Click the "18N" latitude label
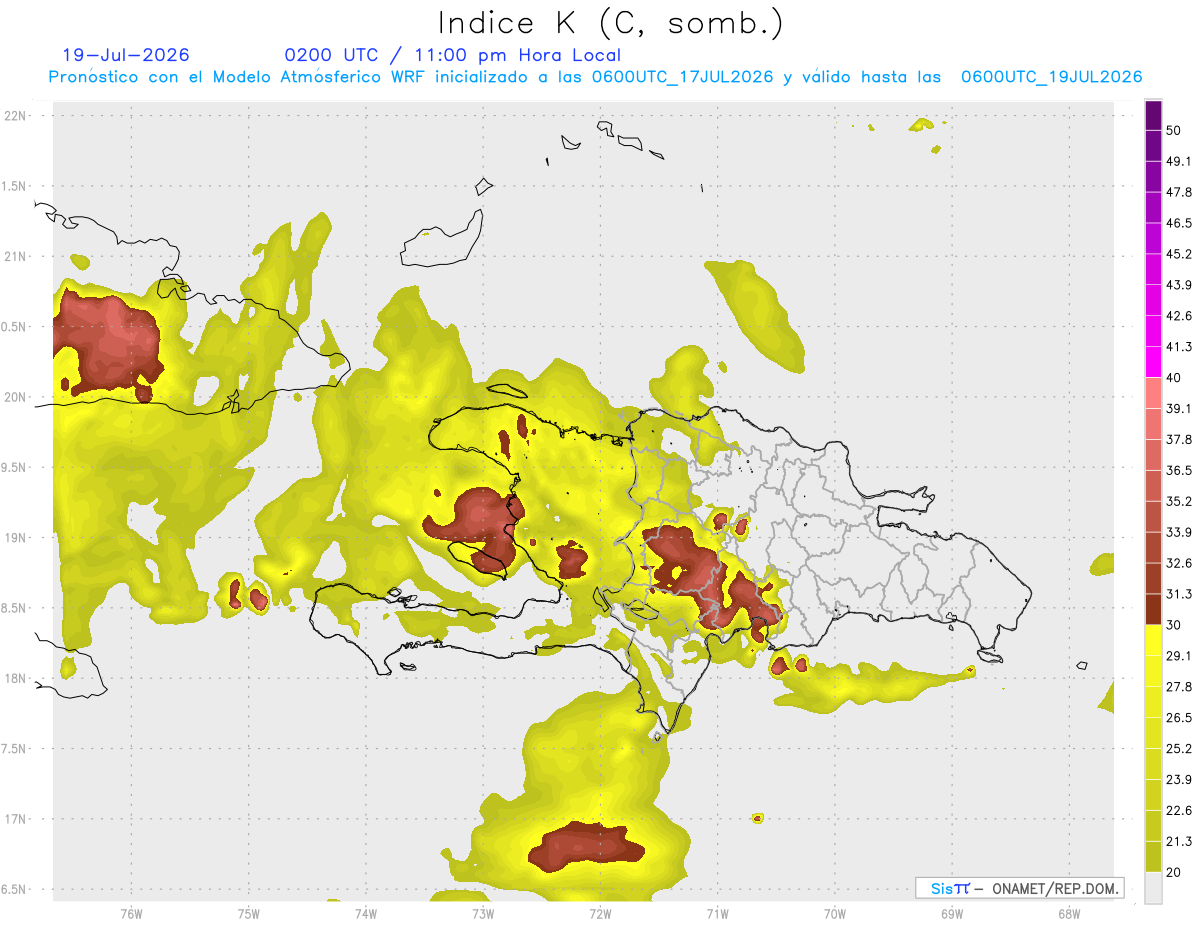Screen dimensions: 1200x927 (x=15, y=679)
